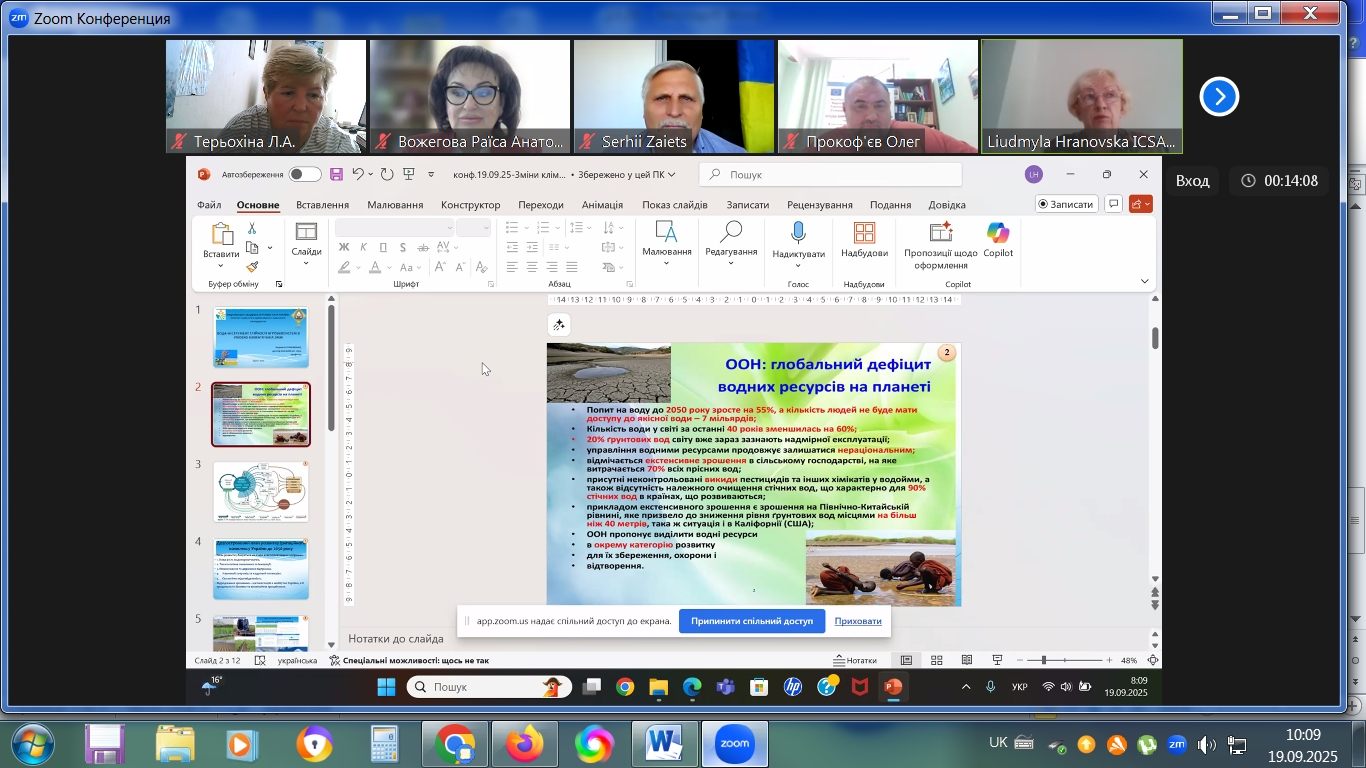This screenshot has height=768, width=1366.
Task: Expand the Слайди dropdown in the ribbon
Action: point(306,263)
